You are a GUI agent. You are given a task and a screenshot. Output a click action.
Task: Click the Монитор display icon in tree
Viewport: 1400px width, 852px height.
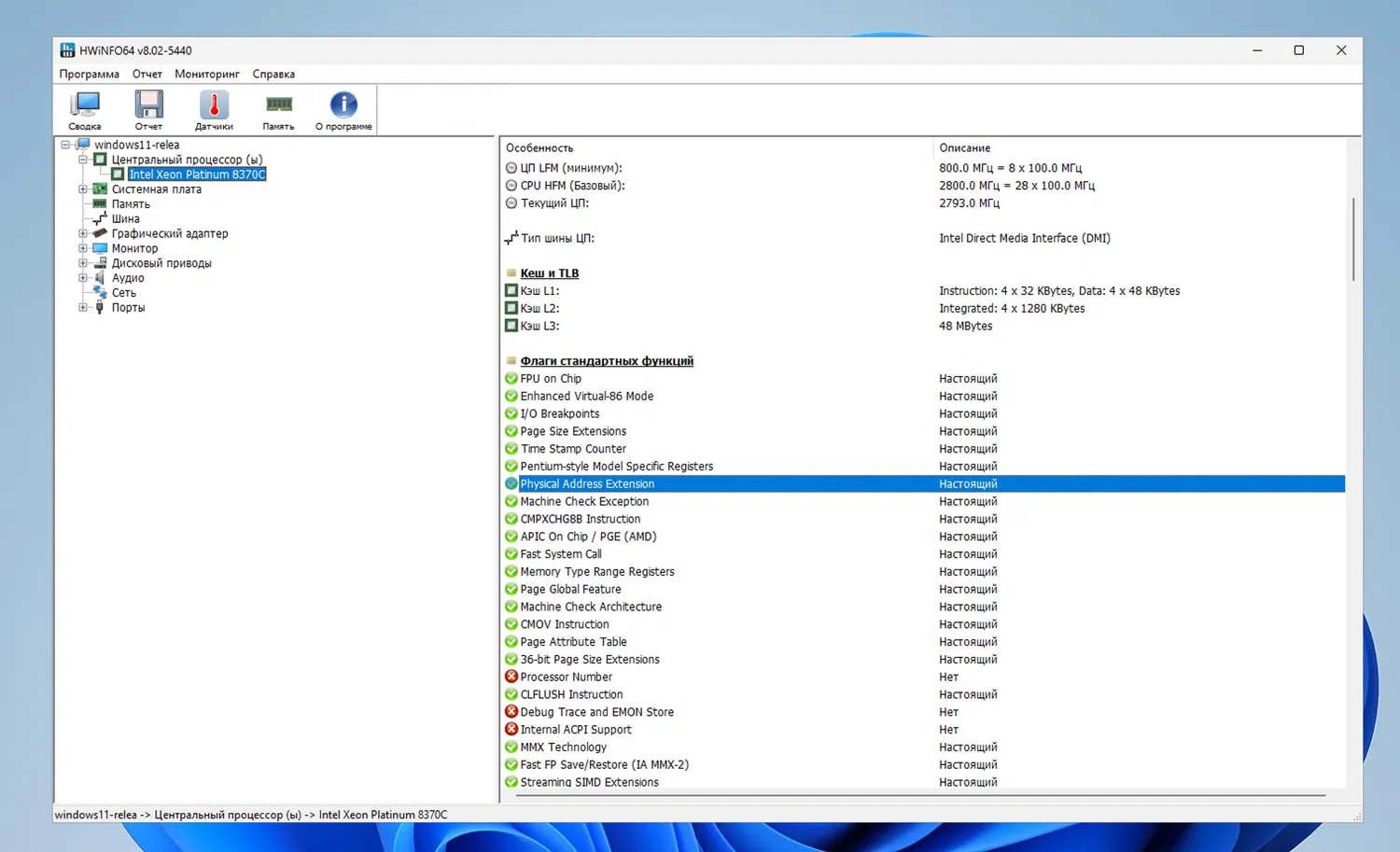pos(100,248)
